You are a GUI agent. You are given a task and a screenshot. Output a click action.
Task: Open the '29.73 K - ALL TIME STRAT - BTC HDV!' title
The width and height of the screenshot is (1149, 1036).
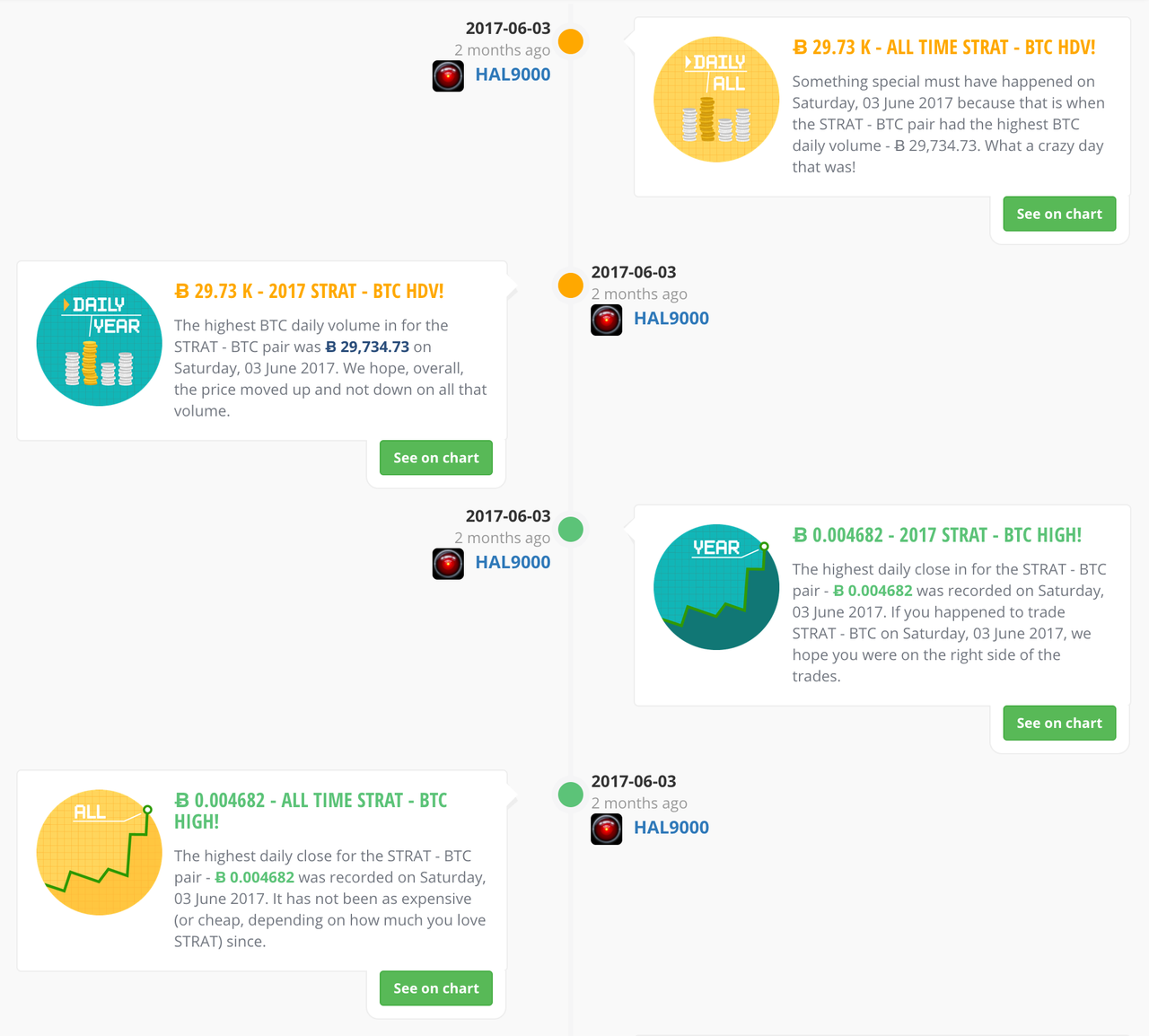pos(944,48)
